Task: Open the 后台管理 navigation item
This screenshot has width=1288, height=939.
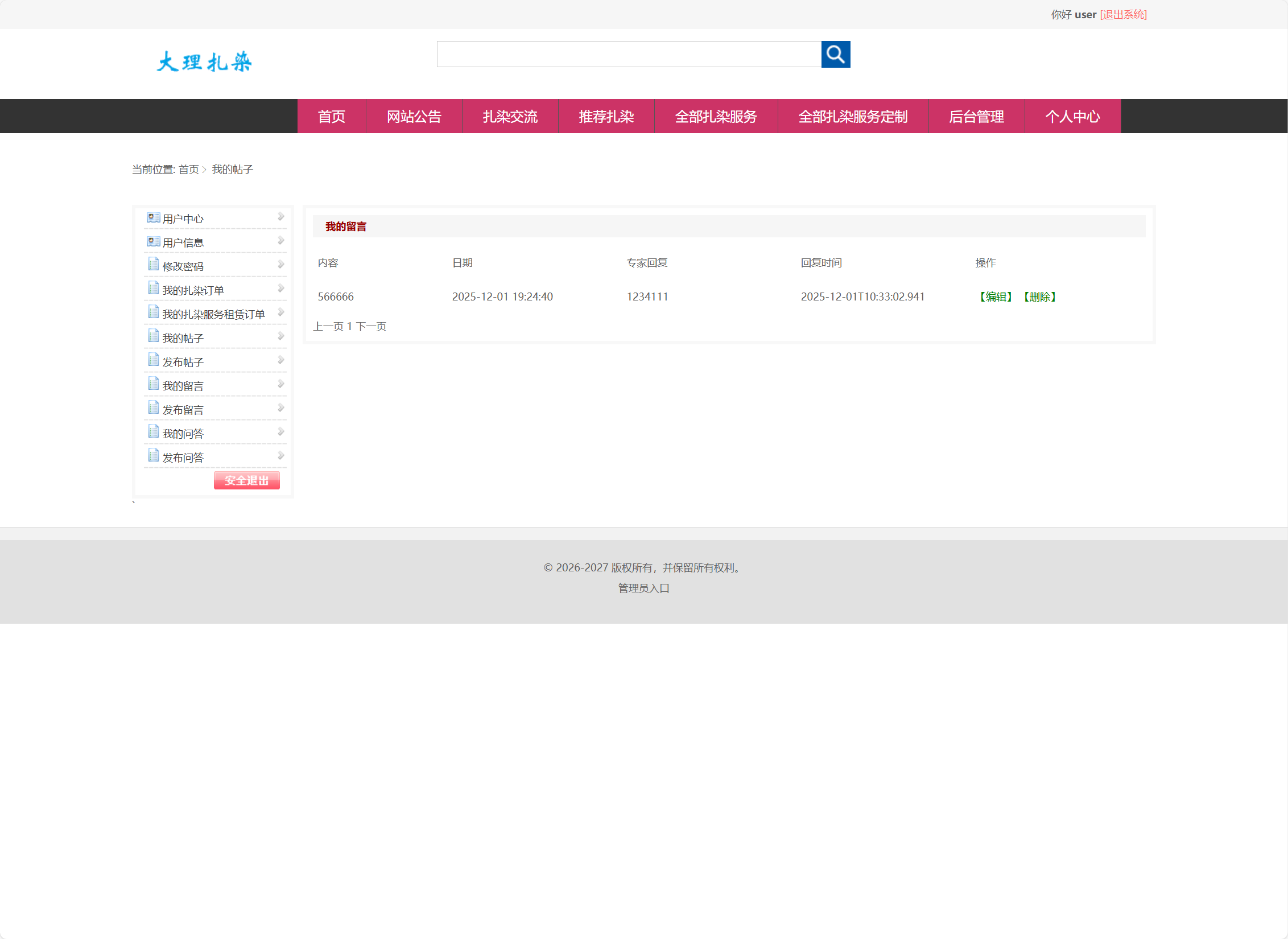Action: [976, 117]
